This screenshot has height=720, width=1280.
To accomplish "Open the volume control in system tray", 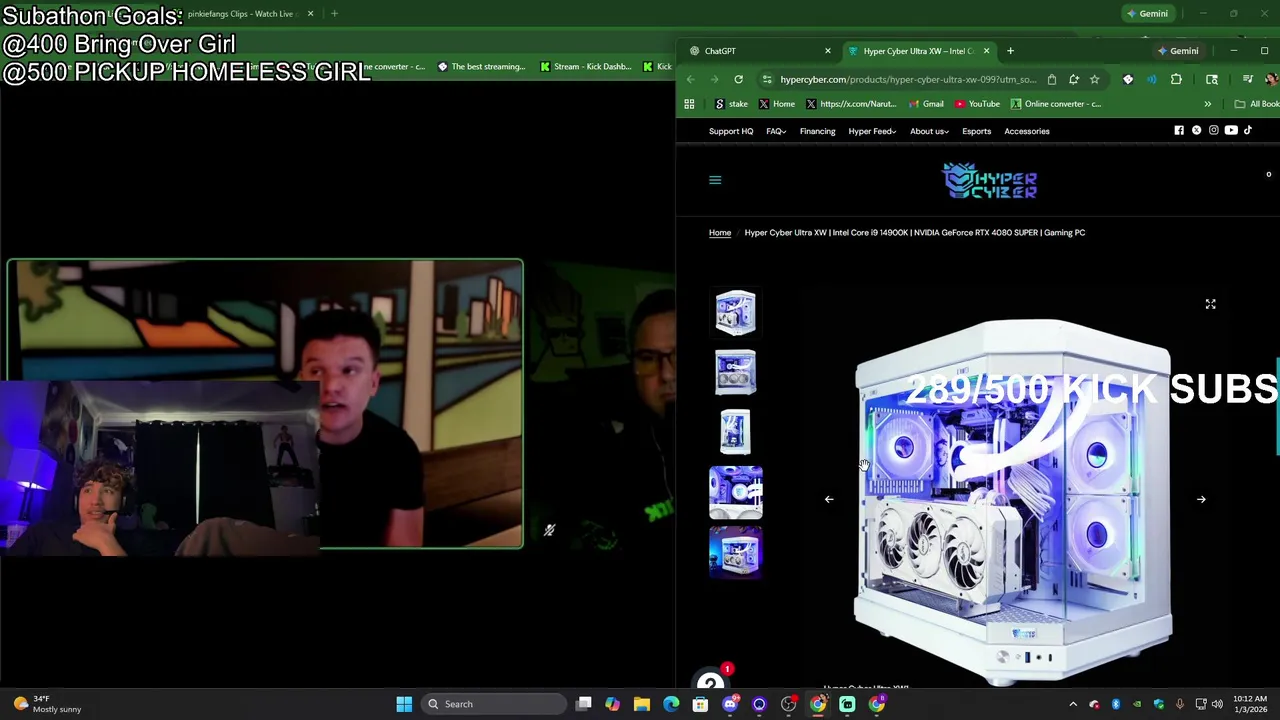I will pyautogui.click(x=1217, y=704).
